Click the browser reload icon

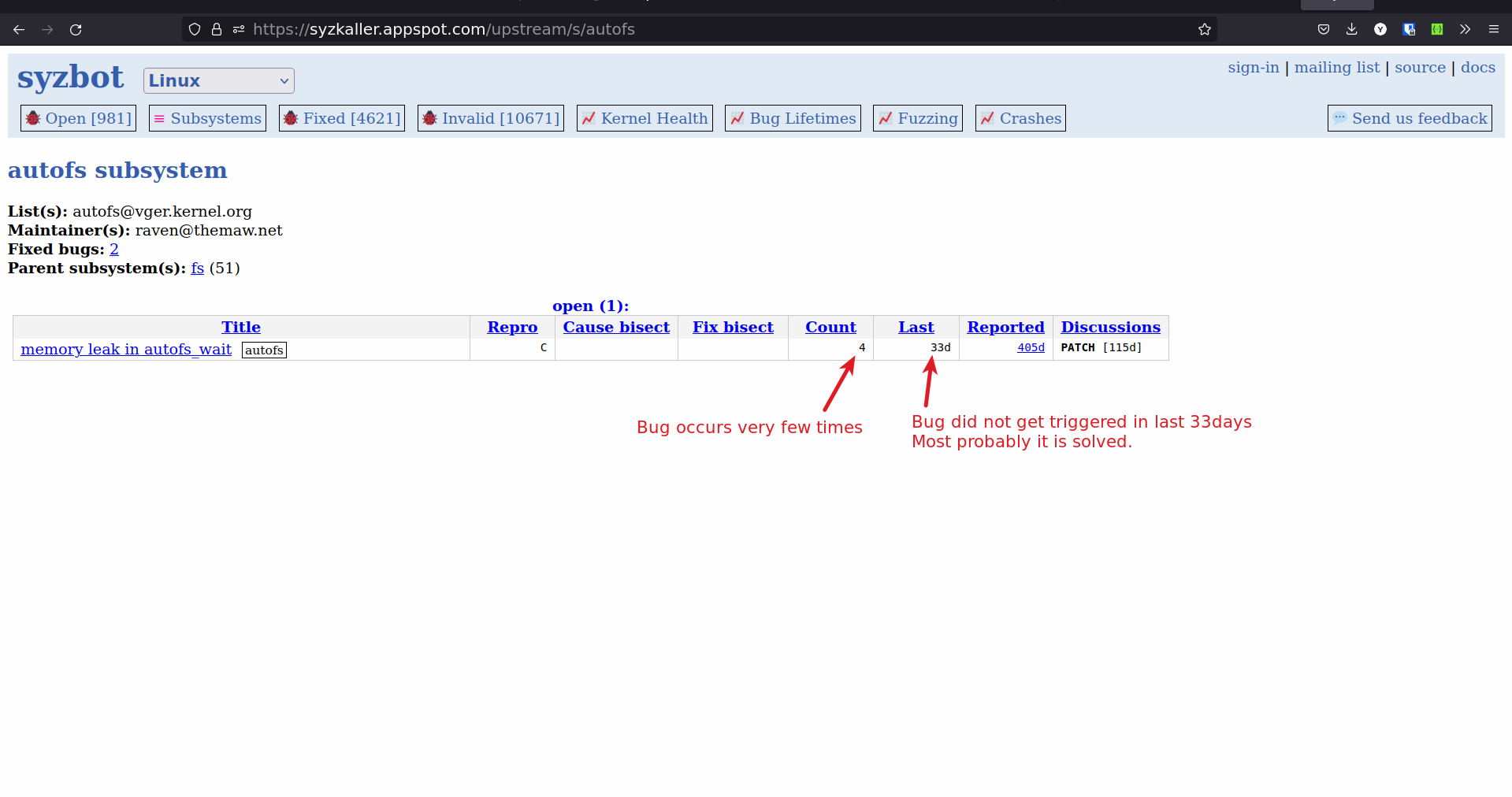pos(76,30)
